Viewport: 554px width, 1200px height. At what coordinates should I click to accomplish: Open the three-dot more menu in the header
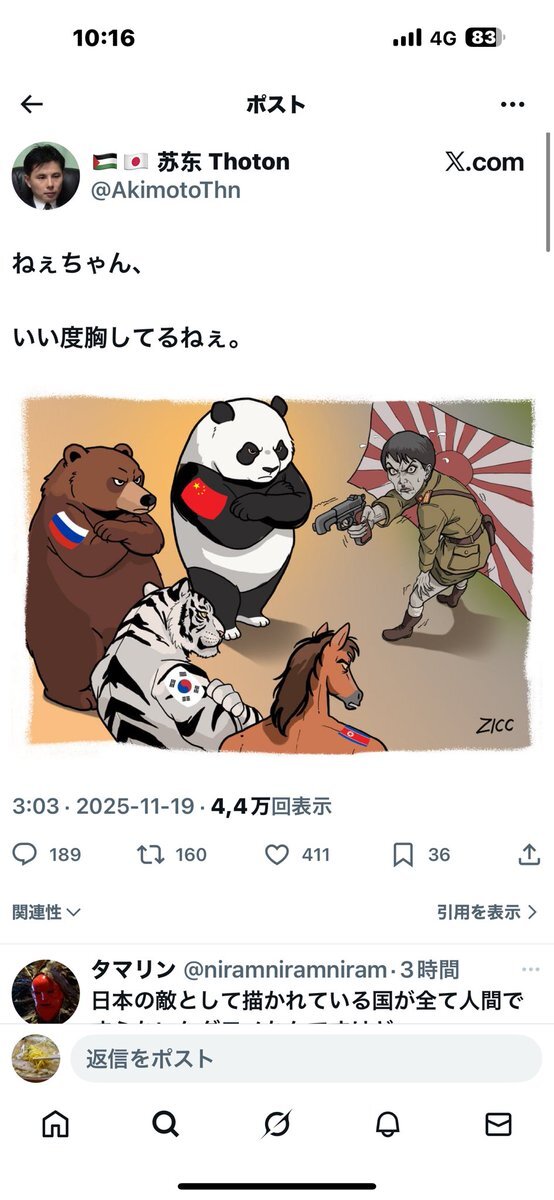click(x=512, y=104)
